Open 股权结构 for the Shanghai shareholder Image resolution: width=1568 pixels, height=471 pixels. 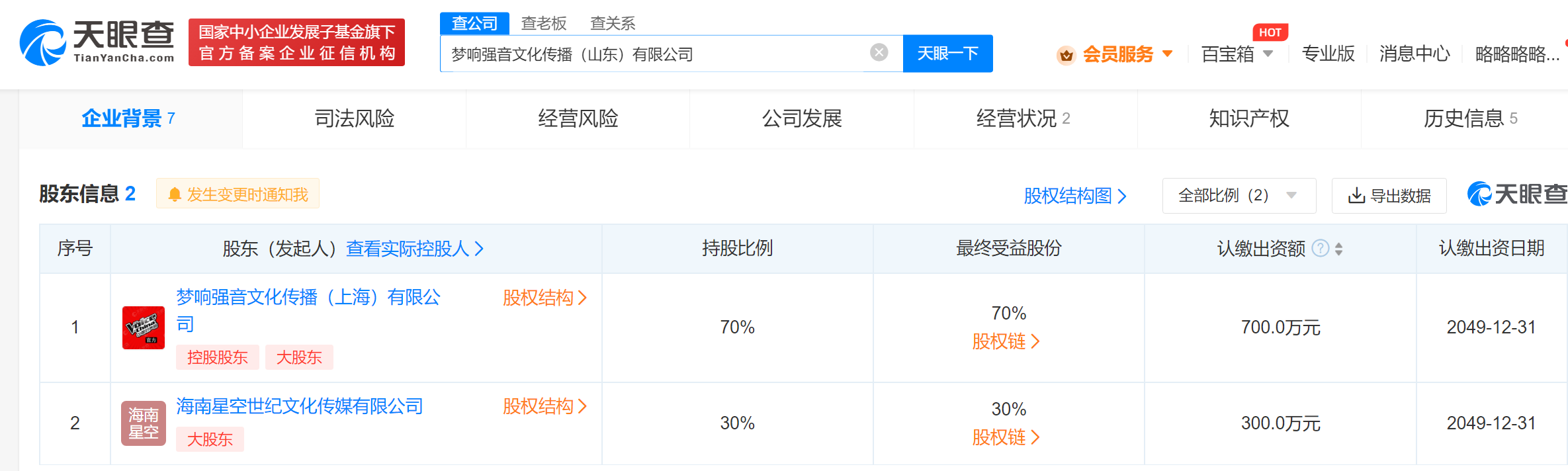(x=544, y=298)
